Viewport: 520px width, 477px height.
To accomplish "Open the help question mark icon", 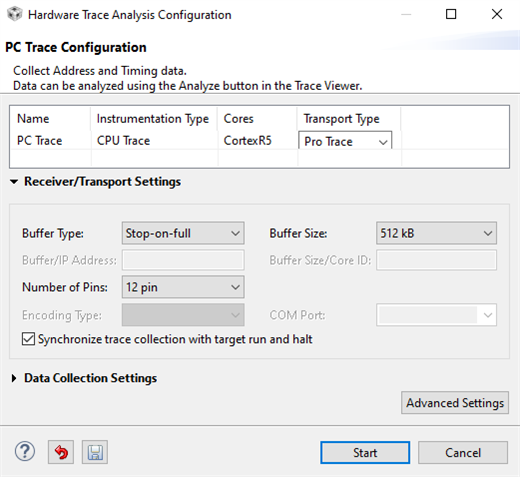I will pos(25,452).
